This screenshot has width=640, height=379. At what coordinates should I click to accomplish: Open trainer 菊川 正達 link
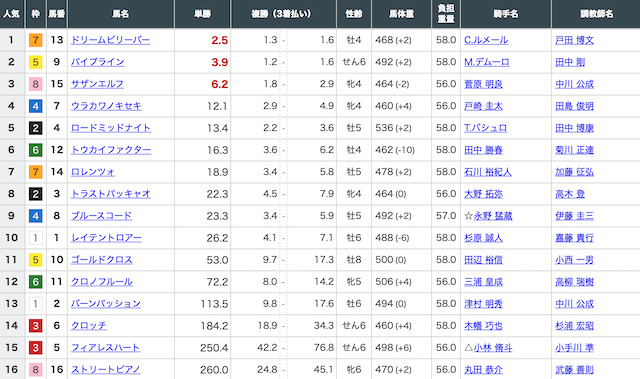pyautogui.click(x=574, y=150)
